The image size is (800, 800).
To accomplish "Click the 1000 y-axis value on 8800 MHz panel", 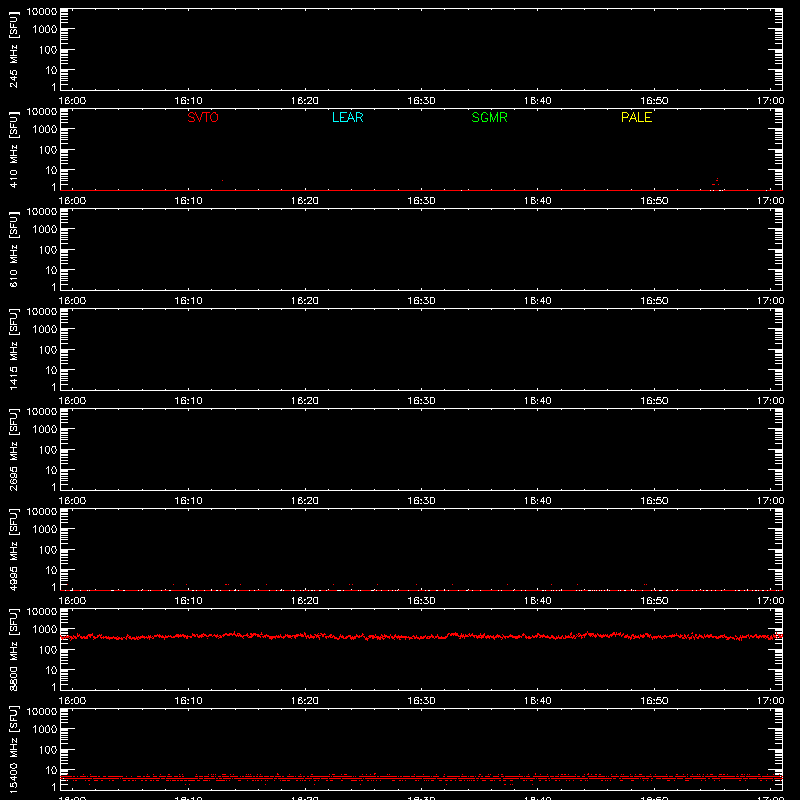I will (45, 629).
